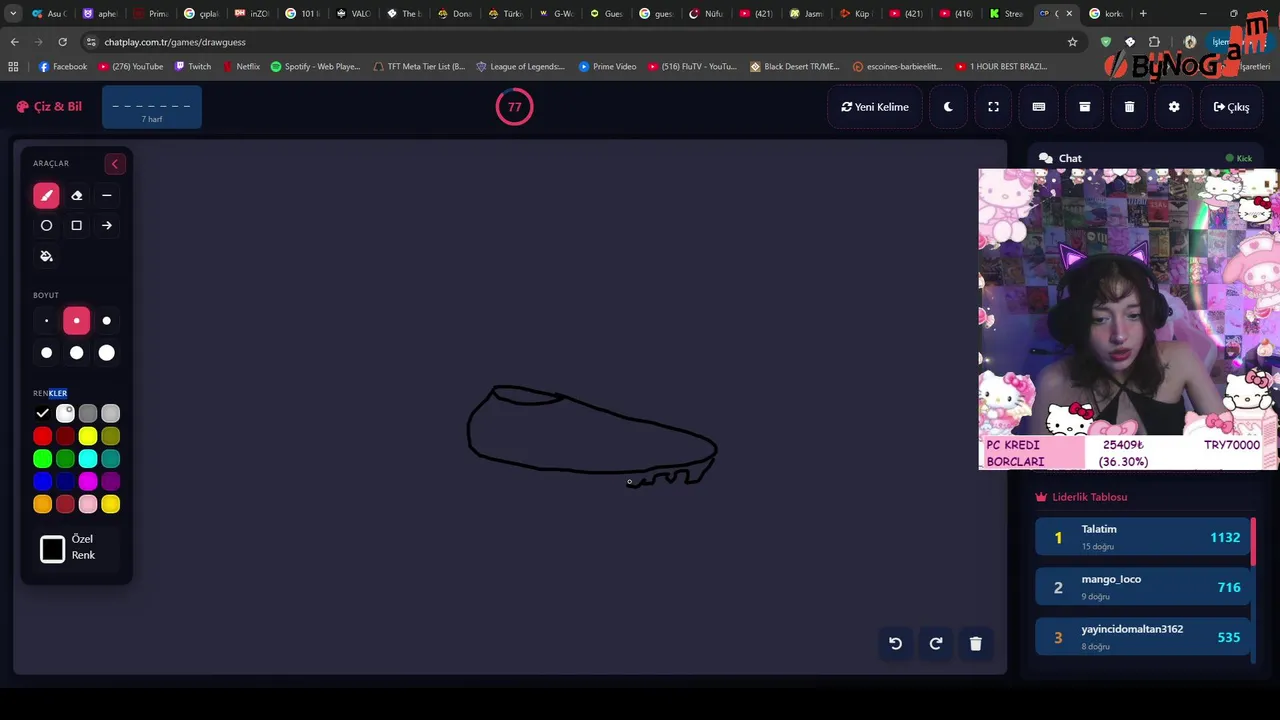
Task: Choose the fifth brush size dot
Action: pos(76,353)
